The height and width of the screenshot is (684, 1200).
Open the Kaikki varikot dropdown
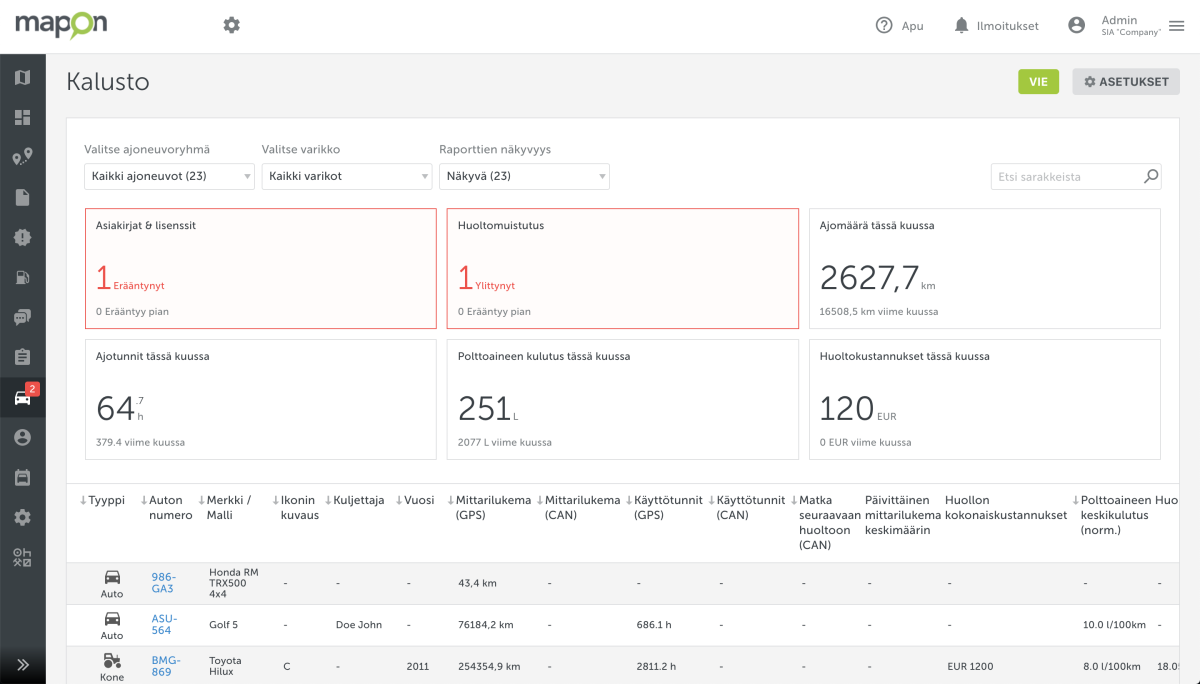point(346,177)
